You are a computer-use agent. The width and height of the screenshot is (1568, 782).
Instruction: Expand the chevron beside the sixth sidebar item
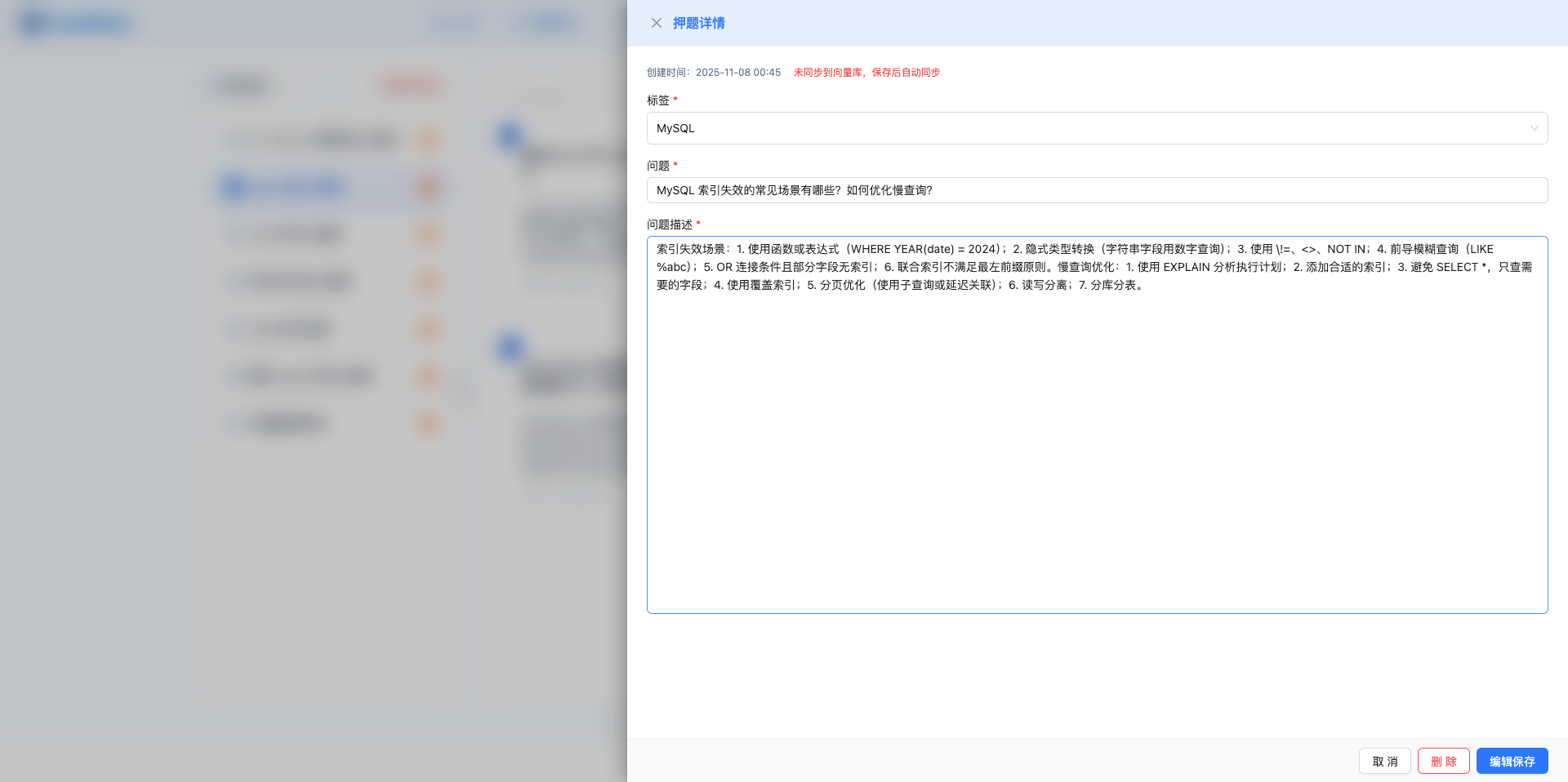461,393
